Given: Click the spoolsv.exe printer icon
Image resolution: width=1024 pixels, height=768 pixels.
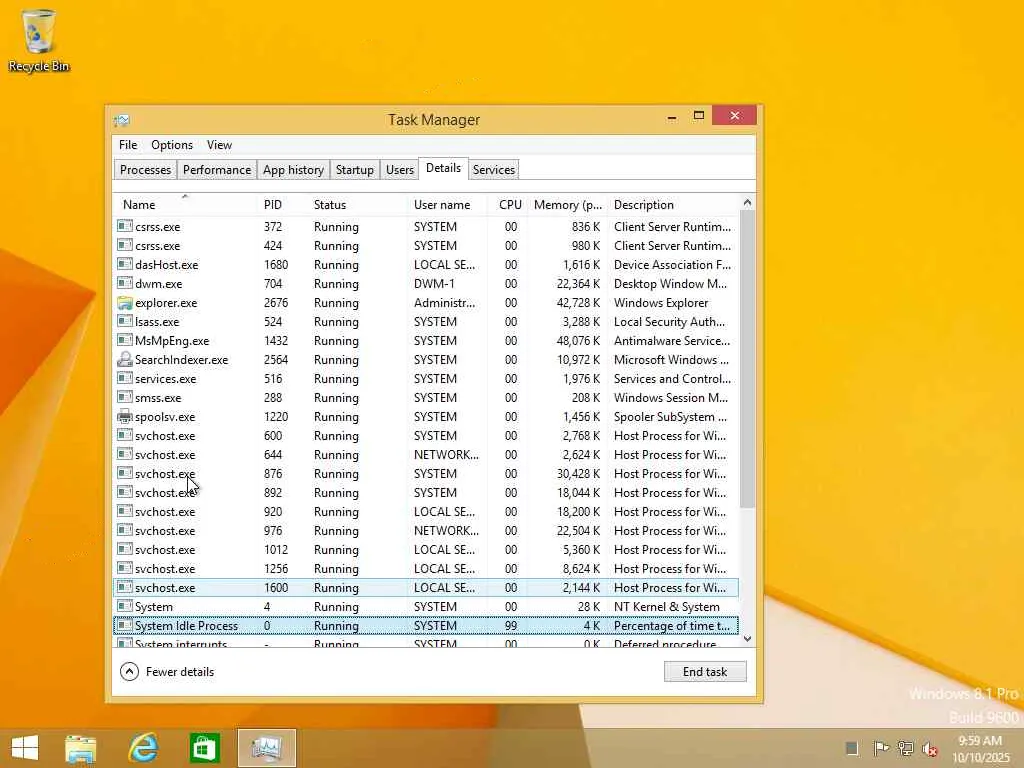Looking at the screenshot, I should [x=125, y=416].
